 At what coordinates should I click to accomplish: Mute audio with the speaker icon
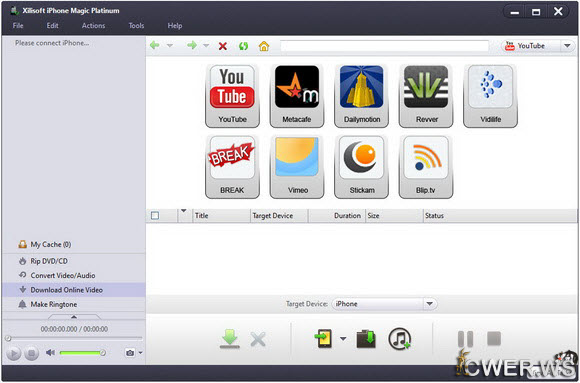pyautogui.click(x=50, y=353)
